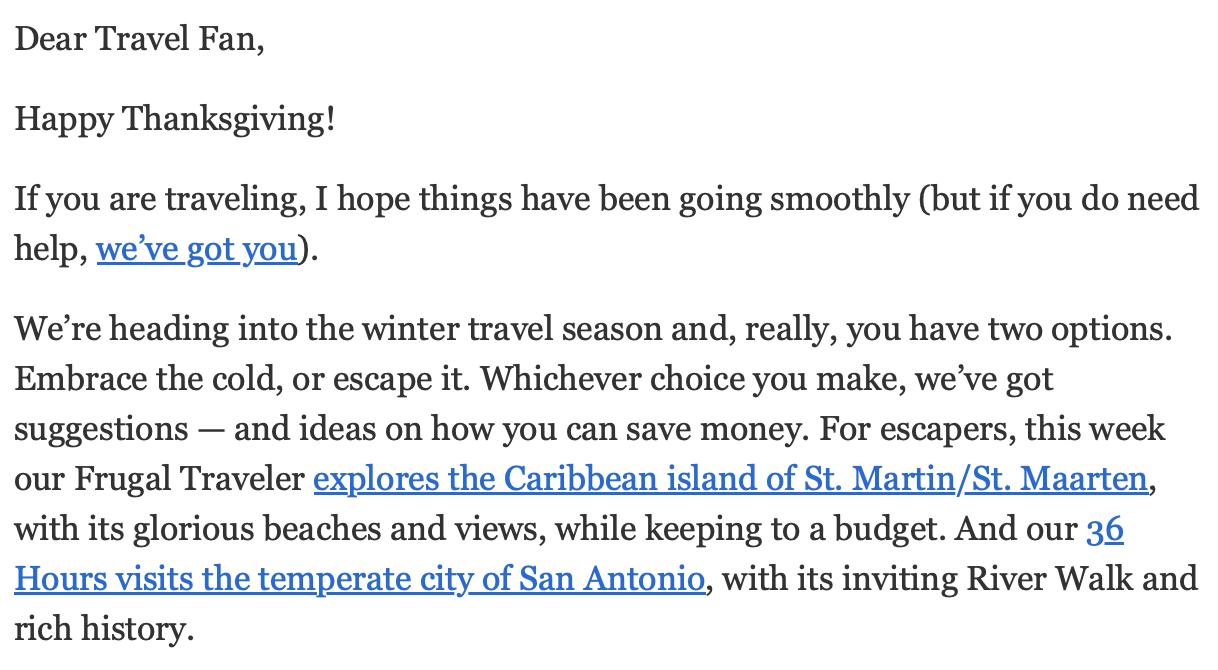Click the "Happy Thanksgiving!" line
This screenshot has height=670, width=1218.
pyautogui.click(x=175, y=120)
